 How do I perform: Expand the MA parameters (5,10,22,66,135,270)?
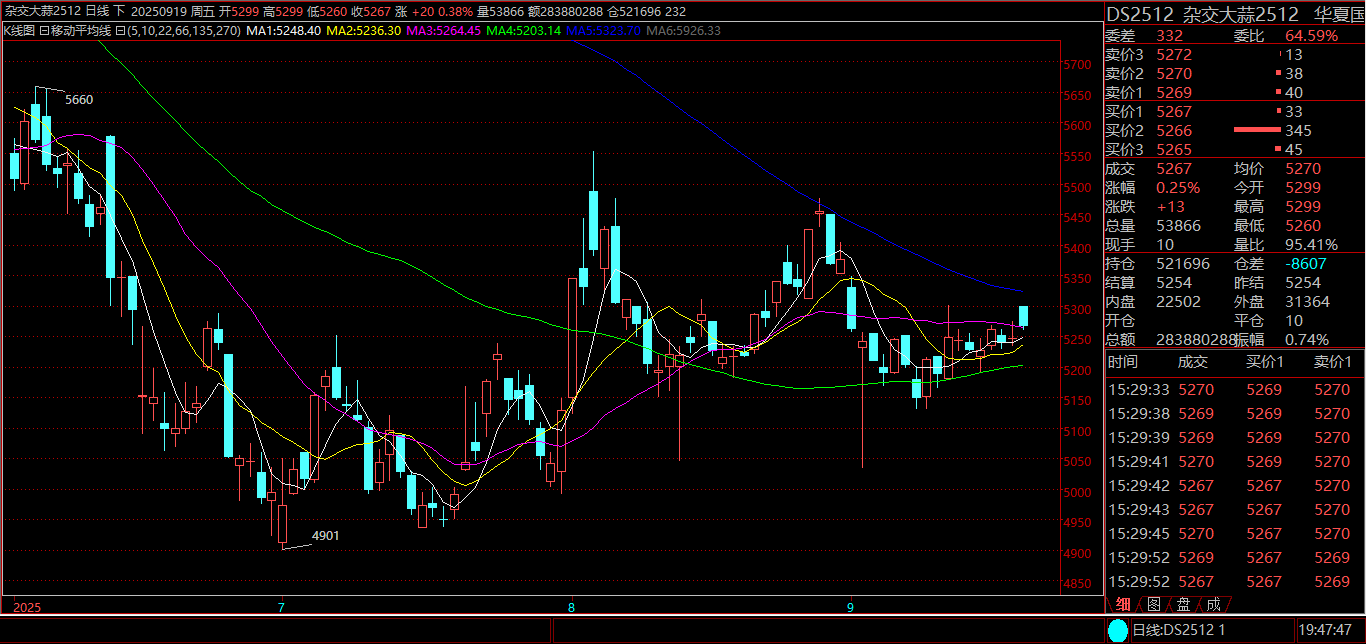click(183, 31)
